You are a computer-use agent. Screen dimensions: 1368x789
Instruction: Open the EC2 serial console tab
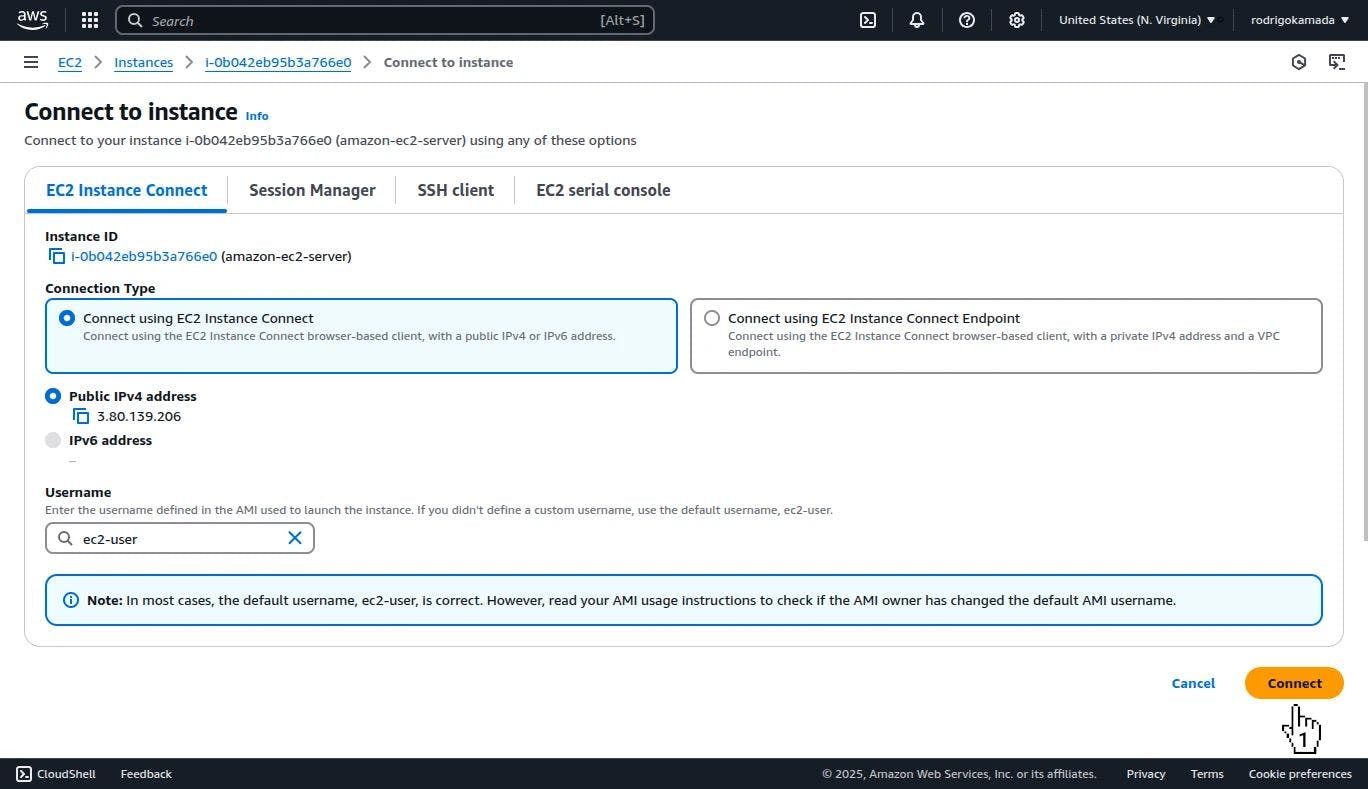[603, 190]
